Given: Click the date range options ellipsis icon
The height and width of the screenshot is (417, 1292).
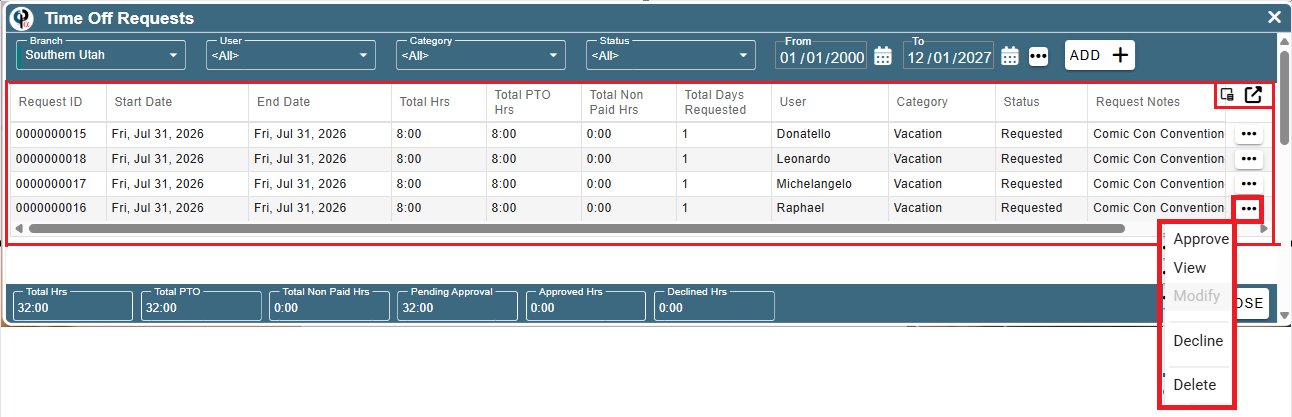Looking at the screenshot, I should (1038, 56).
